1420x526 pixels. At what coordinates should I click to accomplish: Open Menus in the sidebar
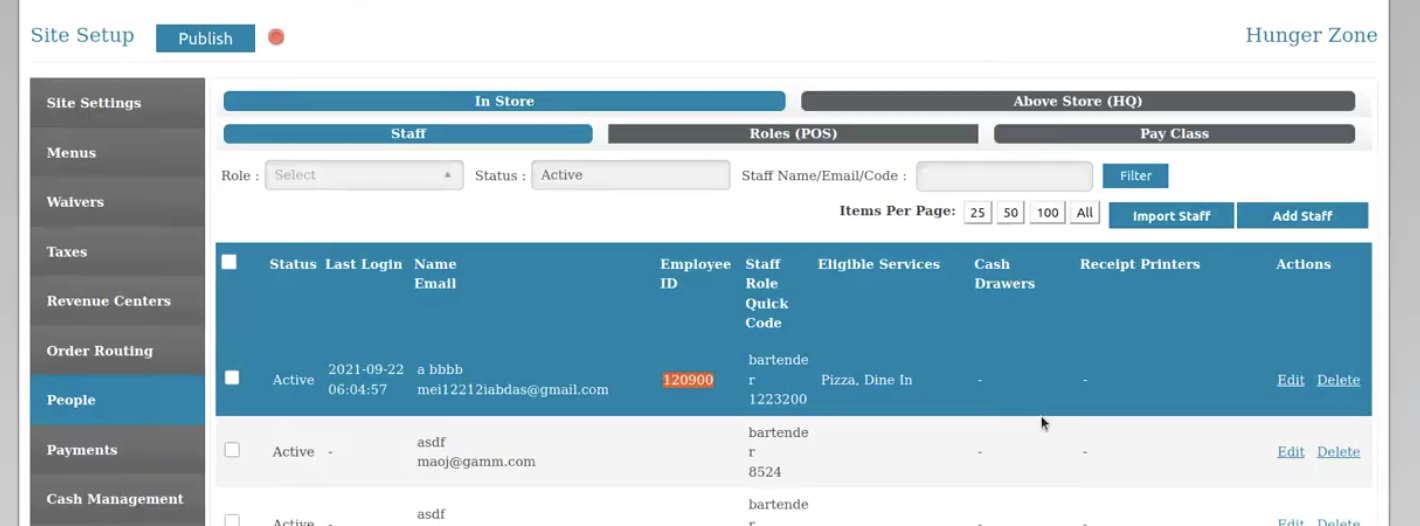click(x=117, y=152)
